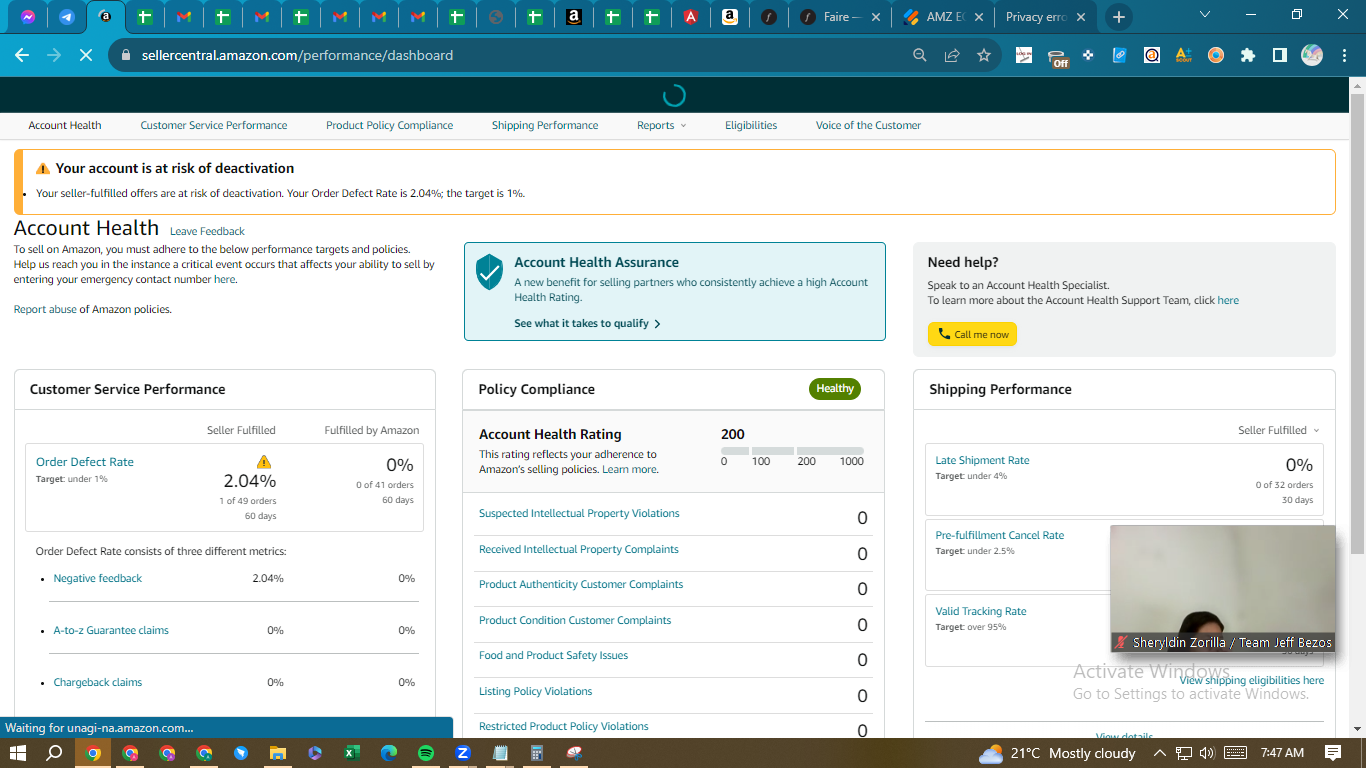This screenshot has height=768, width=1366.
Task: Go back to the previous page
Action: 22,55
